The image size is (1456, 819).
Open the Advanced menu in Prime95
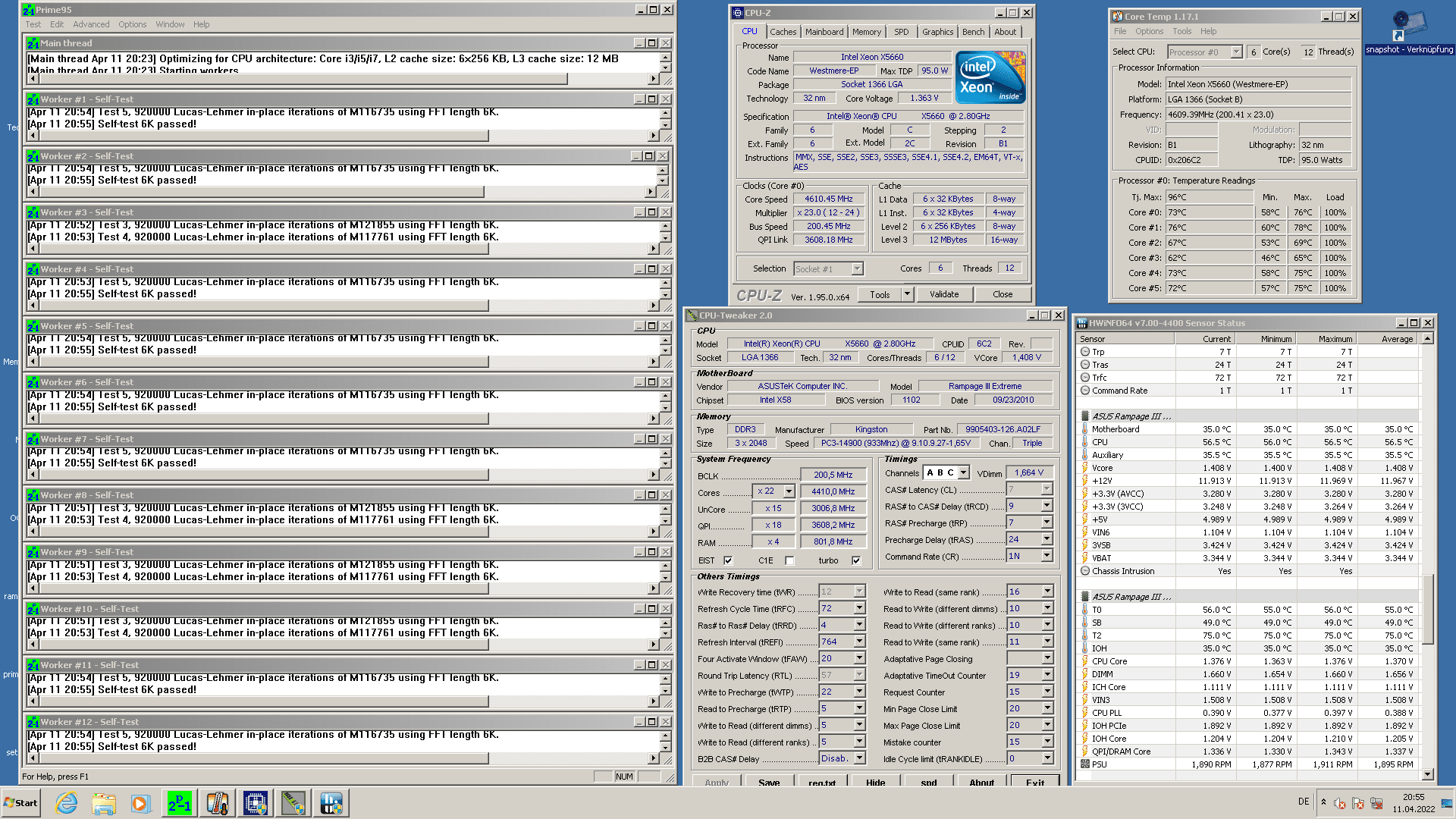[x=91, y=24]
